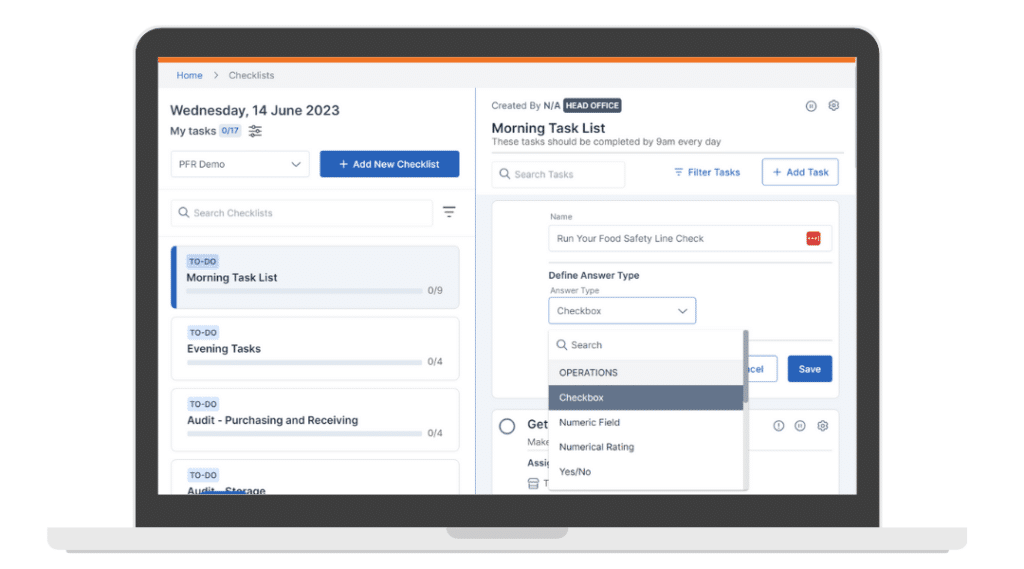Pause the Morning Task List checklist
1024x569 pixels.
[x=811, y=106]
